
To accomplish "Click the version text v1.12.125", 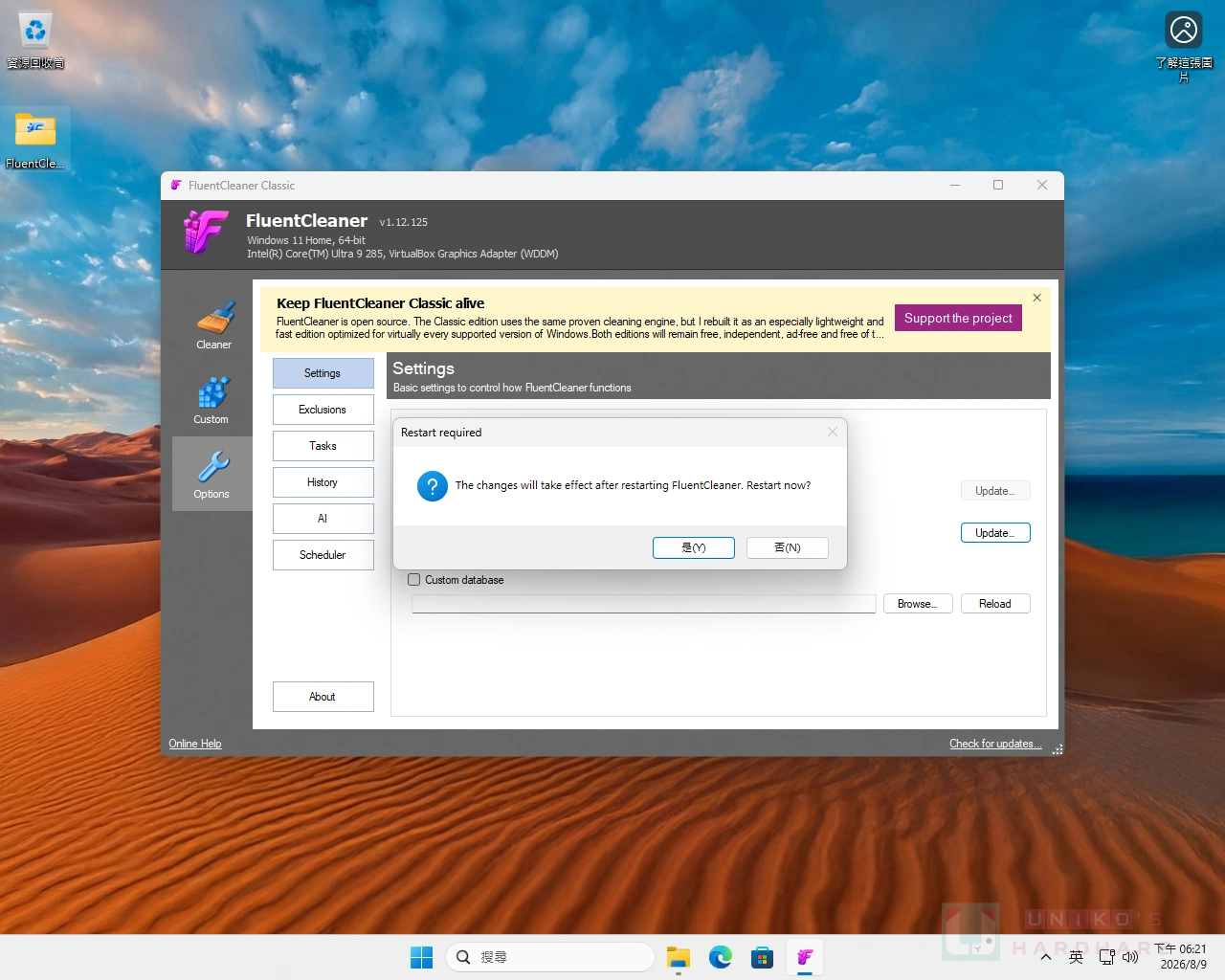I will 404,222.
